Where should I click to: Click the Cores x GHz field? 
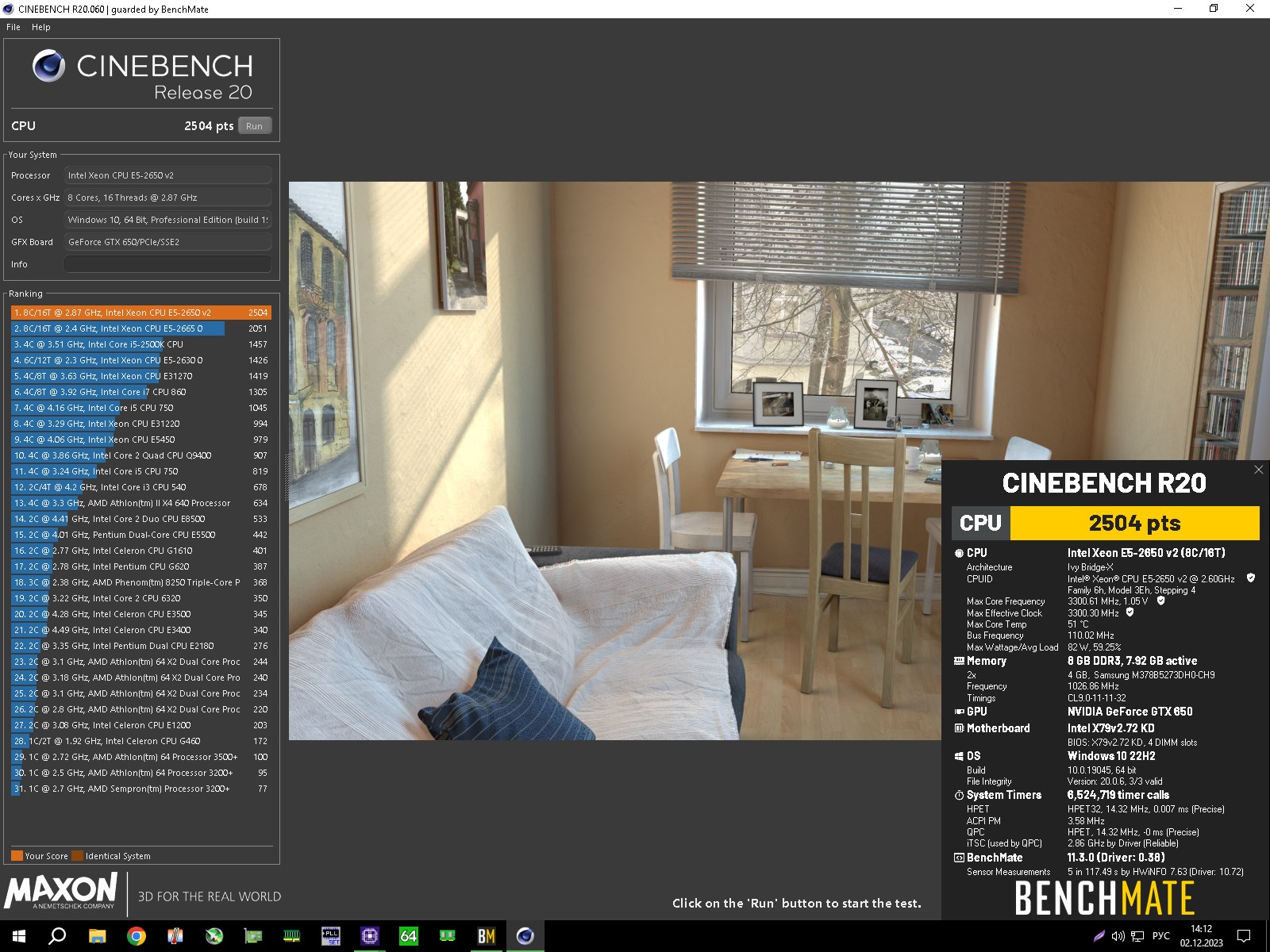[167, 198]
